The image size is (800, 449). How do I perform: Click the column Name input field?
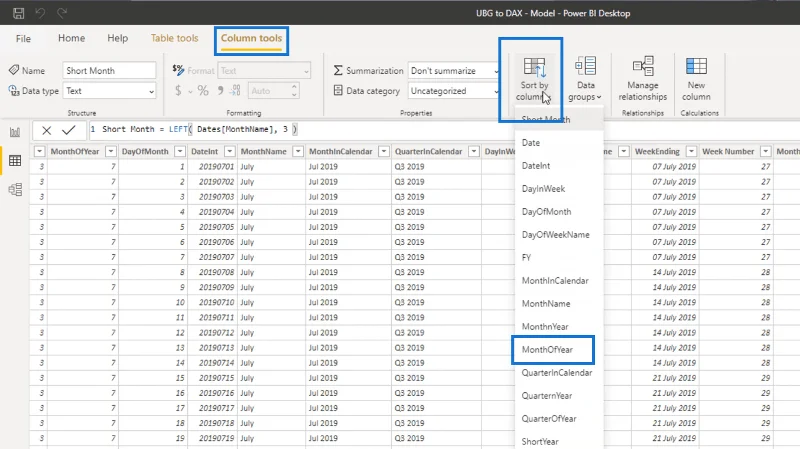(109, 70)
